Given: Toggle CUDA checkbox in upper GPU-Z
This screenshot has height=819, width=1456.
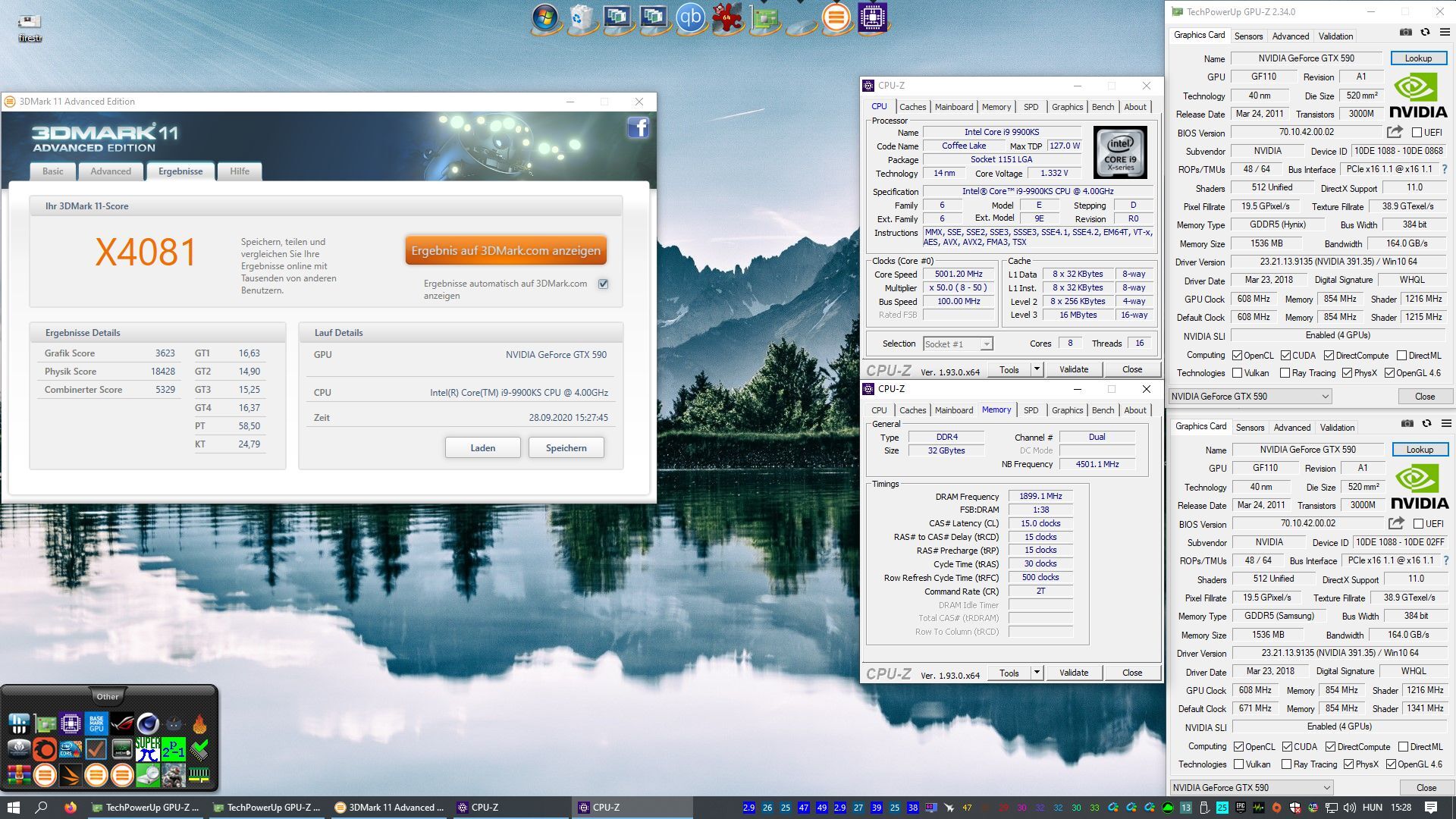Looking at the screenshot, I should coord(1285,356).
